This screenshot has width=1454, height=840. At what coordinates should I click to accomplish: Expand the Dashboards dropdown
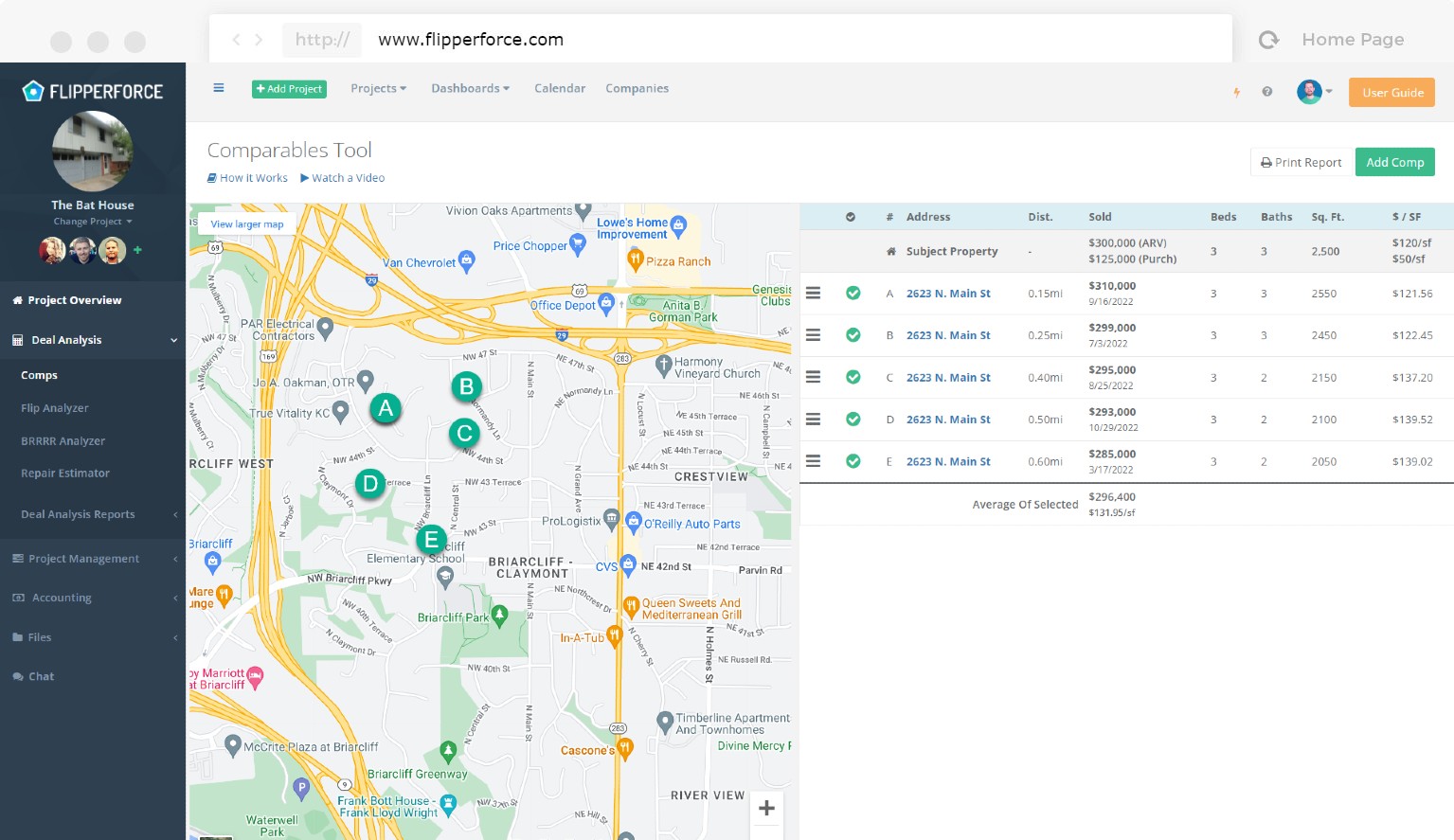tap(470, 88)
